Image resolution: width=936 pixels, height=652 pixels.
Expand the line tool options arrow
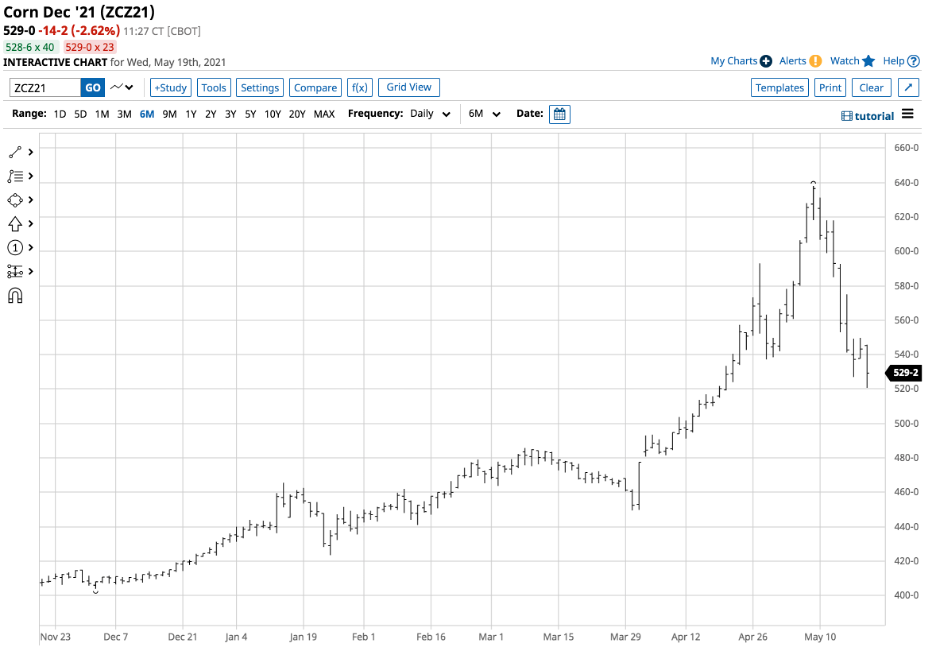(30, 152)
